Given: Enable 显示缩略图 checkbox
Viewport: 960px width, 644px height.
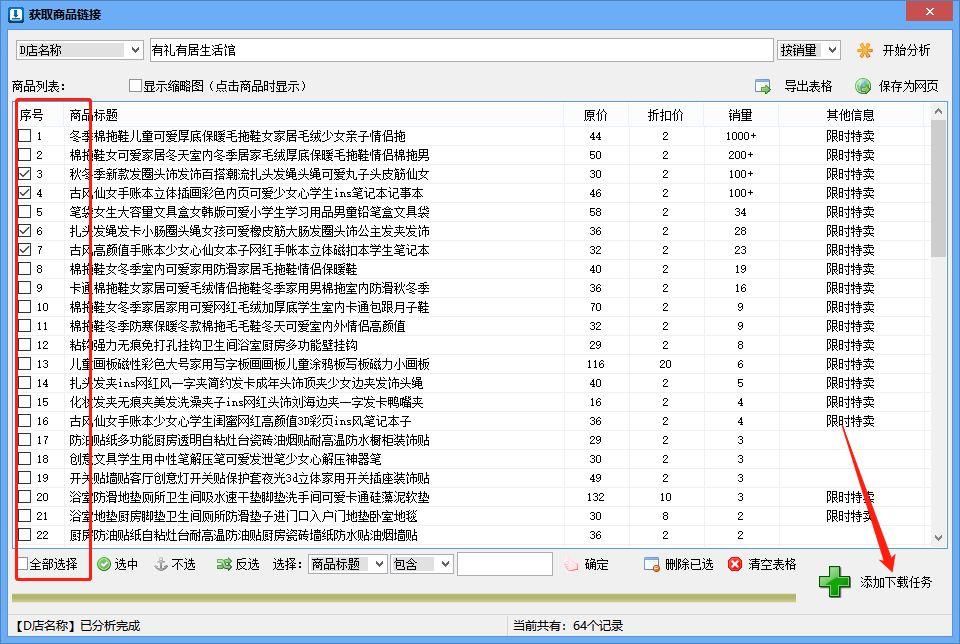Looking at the screenshot, I should pos(135,86).
